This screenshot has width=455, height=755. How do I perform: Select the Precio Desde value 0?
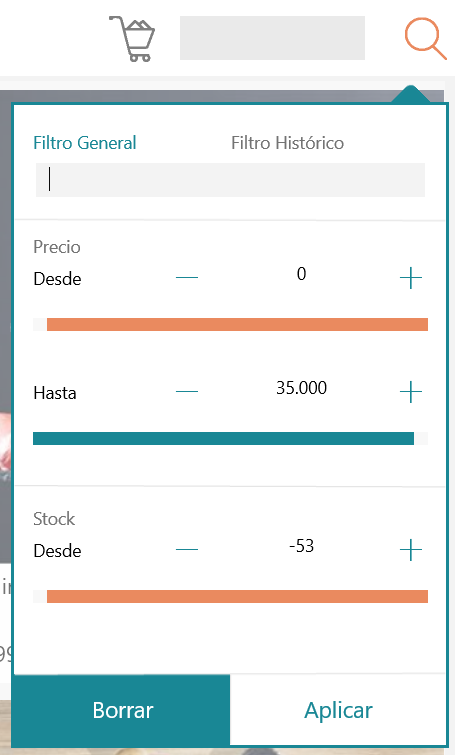pos(301,273)
